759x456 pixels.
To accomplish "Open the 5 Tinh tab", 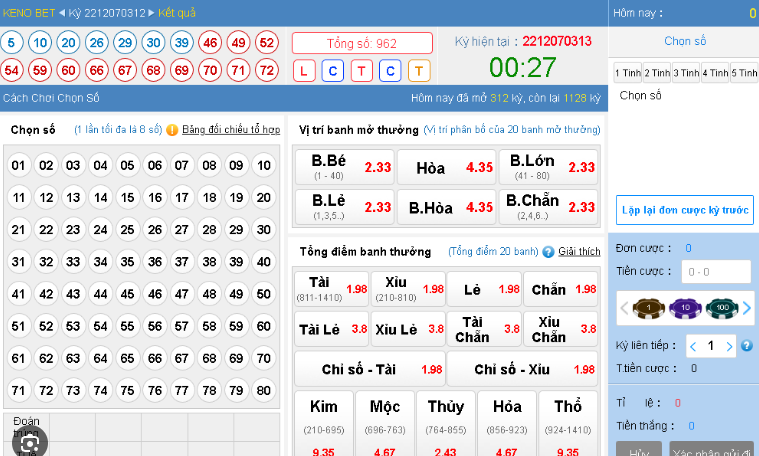I will [744, 73].
